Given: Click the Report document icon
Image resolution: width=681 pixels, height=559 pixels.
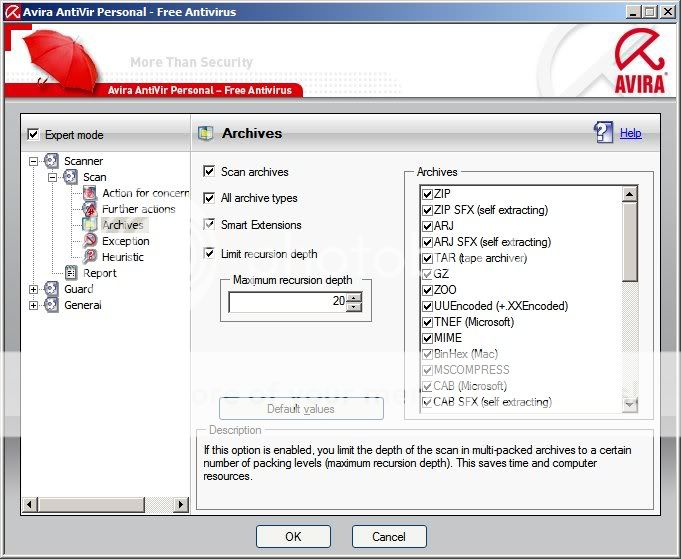Looking at the screenshot, I should (71, 273).
